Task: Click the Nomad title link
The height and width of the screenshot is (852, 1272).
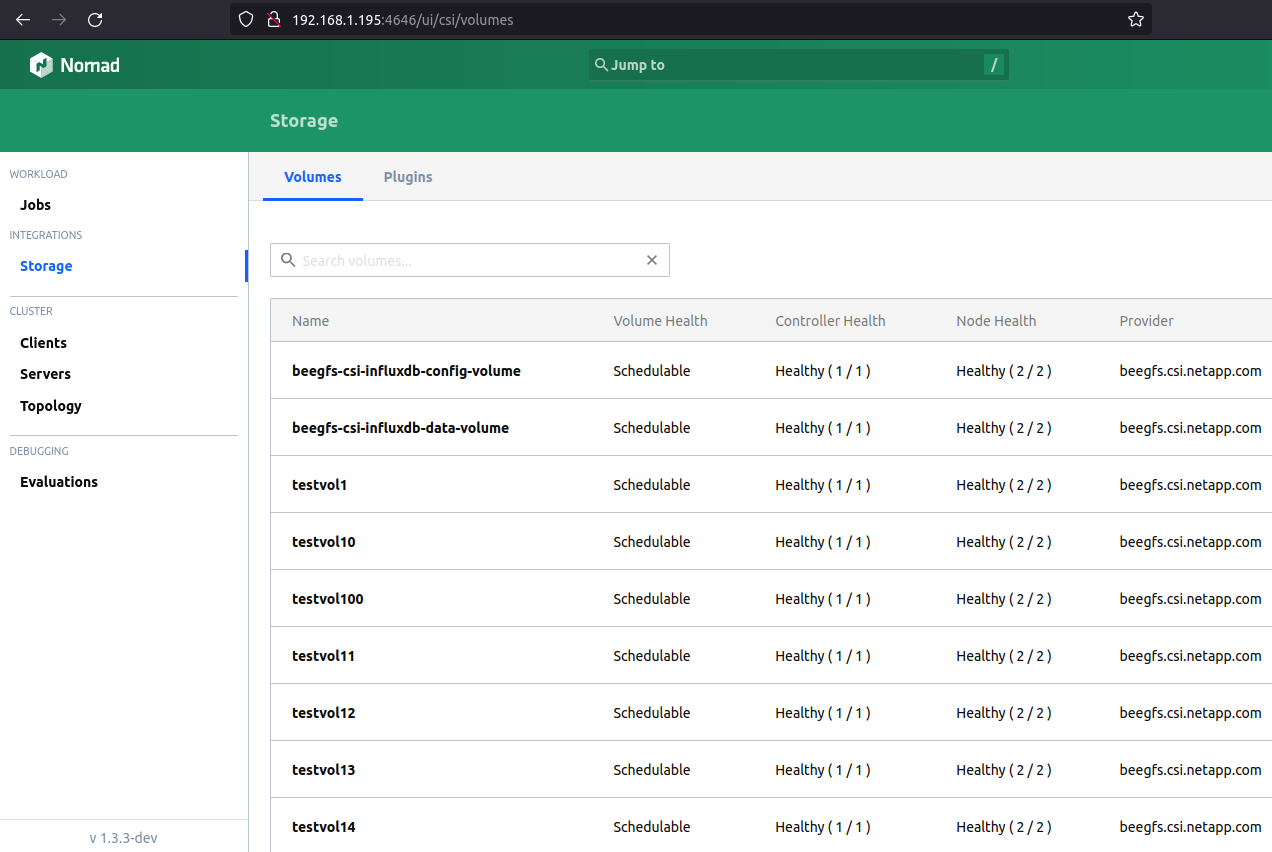Action: [x=90, y=65]
